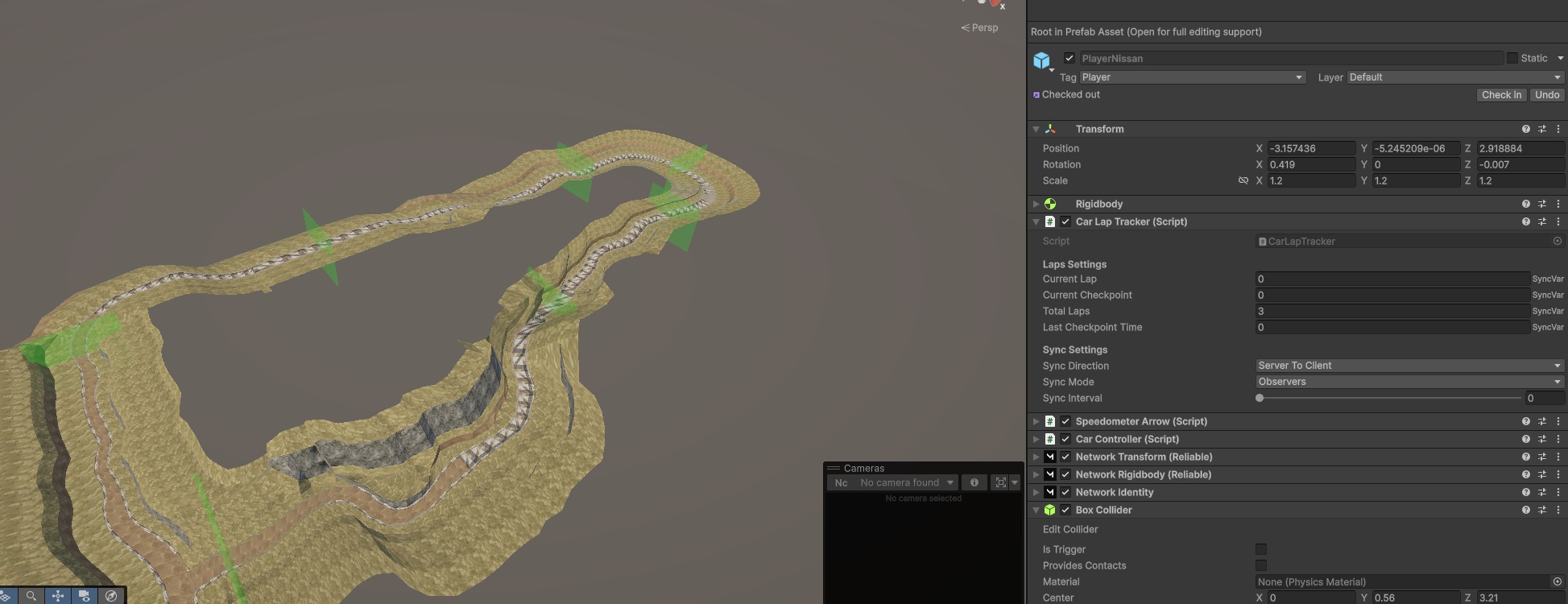This screenshot has width=1568, height=604.
Task: Click the scale constrained proportions link icon
Action: 1243,180
